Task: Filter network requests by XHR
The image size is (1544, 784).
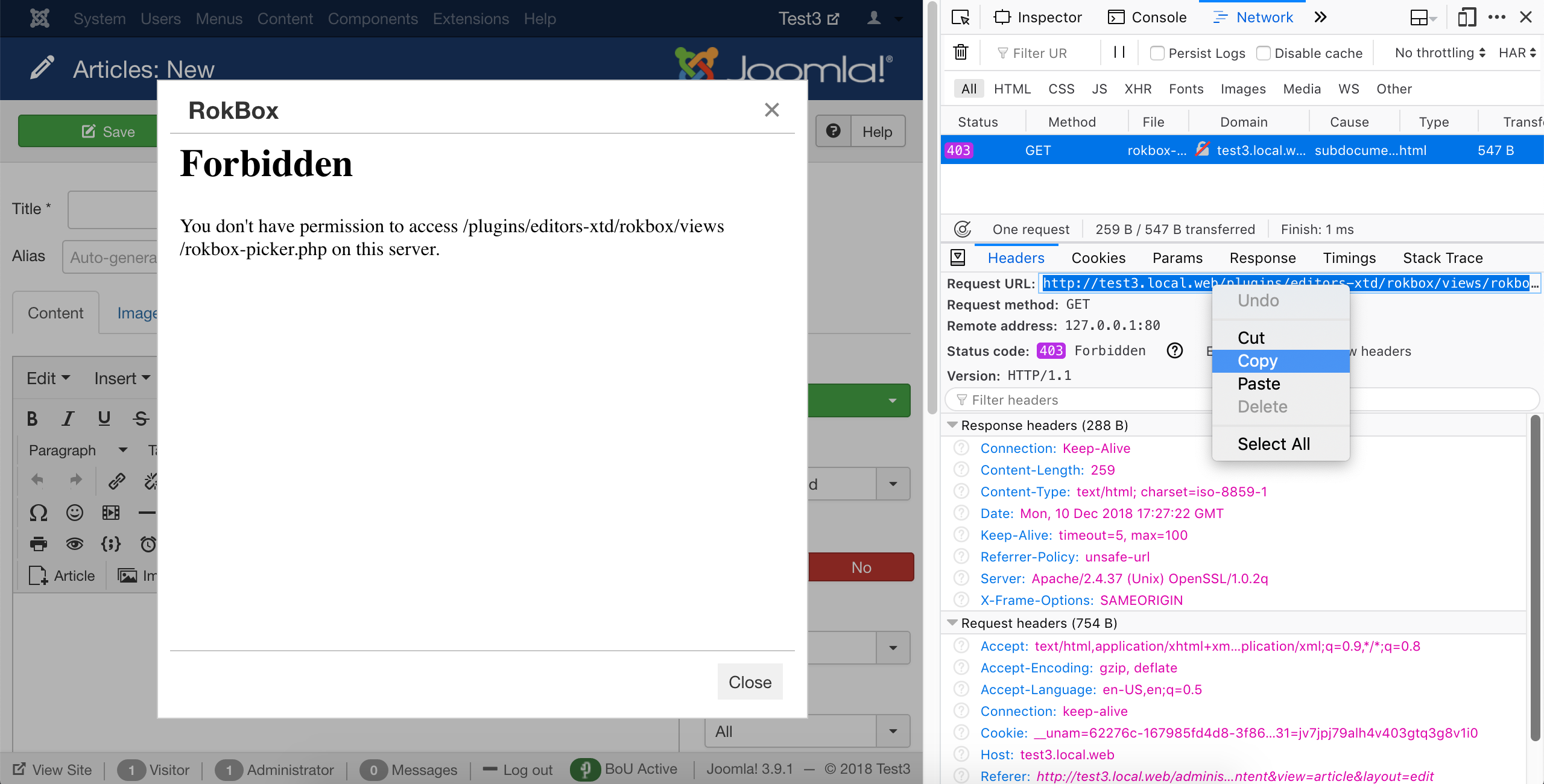Action: [1138, 89]
